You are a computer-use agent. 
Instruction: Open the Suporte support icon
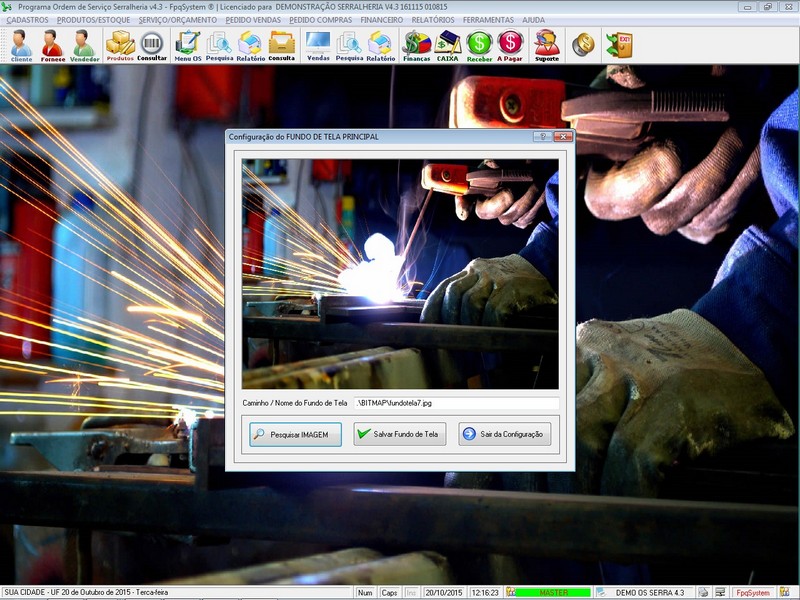pos(547,45)
